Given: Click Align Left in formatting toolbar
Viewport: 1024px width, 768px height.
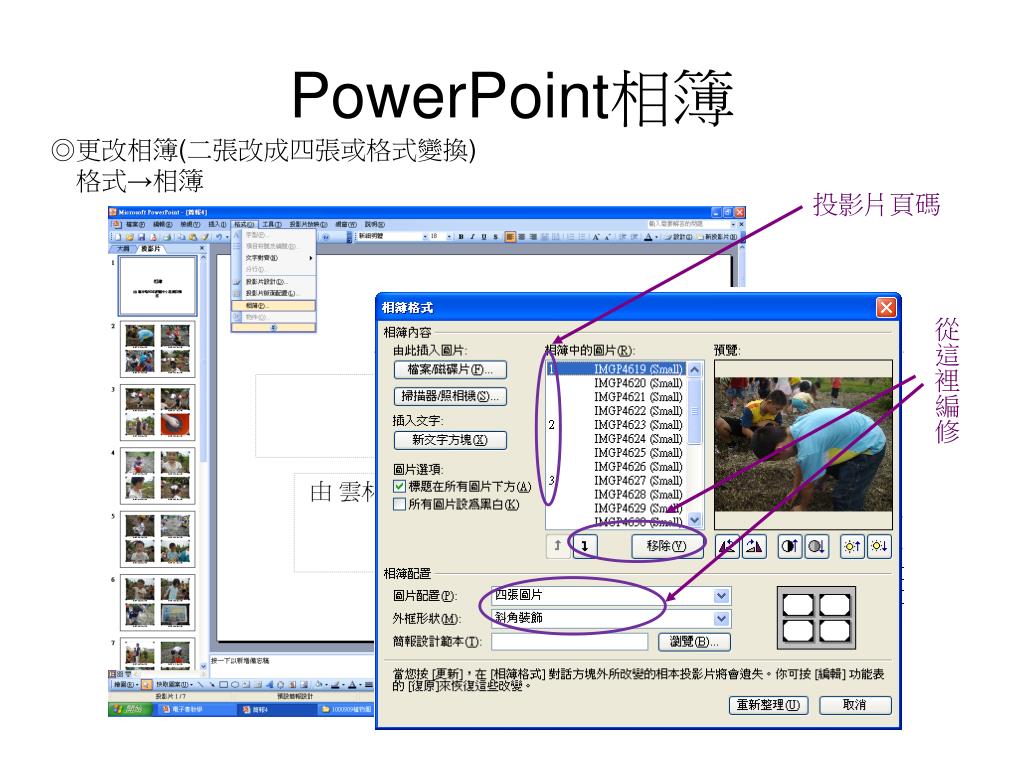Looking at the screenshot, I should click(510, 236).
